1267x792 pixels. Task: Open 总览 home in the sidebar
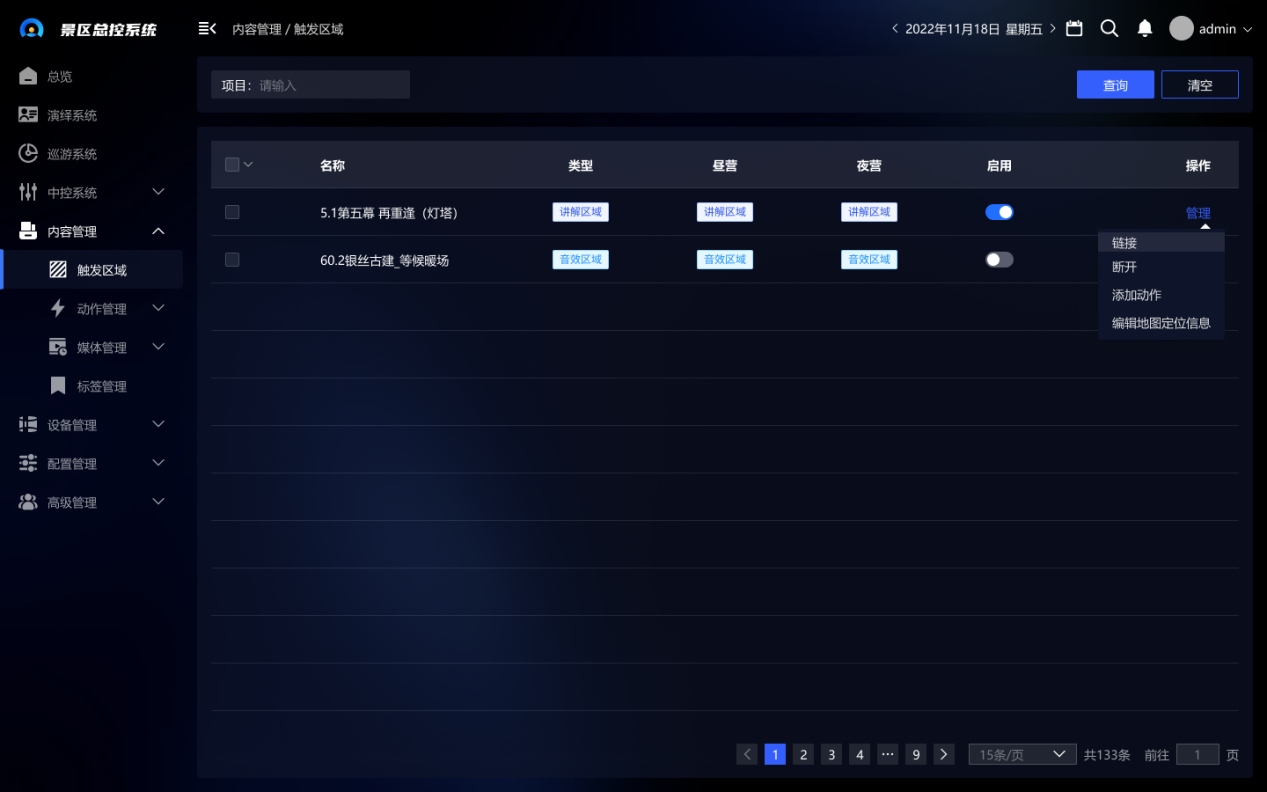[60, 77]
